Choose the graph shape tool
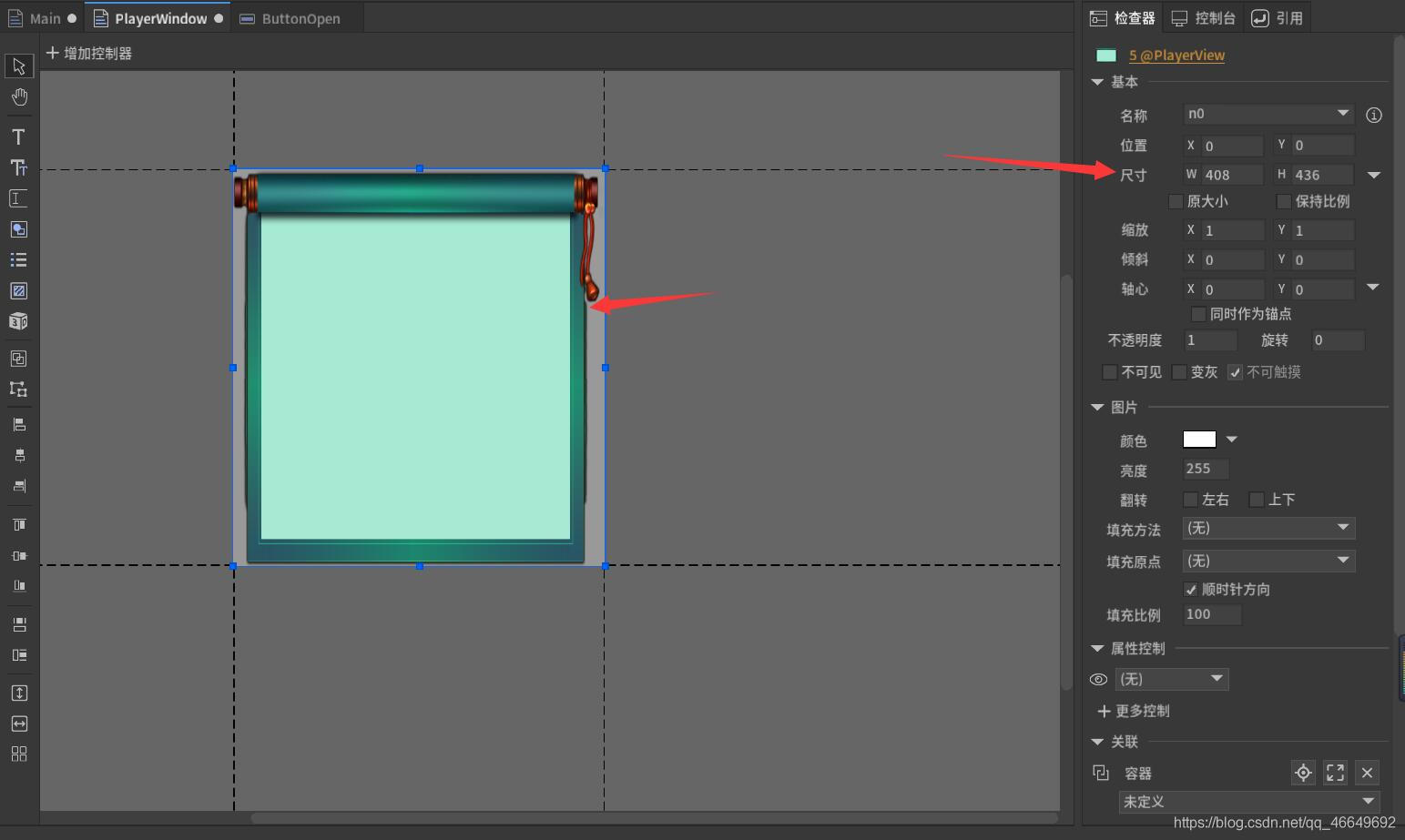The image size is (1405, 840). [x=18, y=229]
